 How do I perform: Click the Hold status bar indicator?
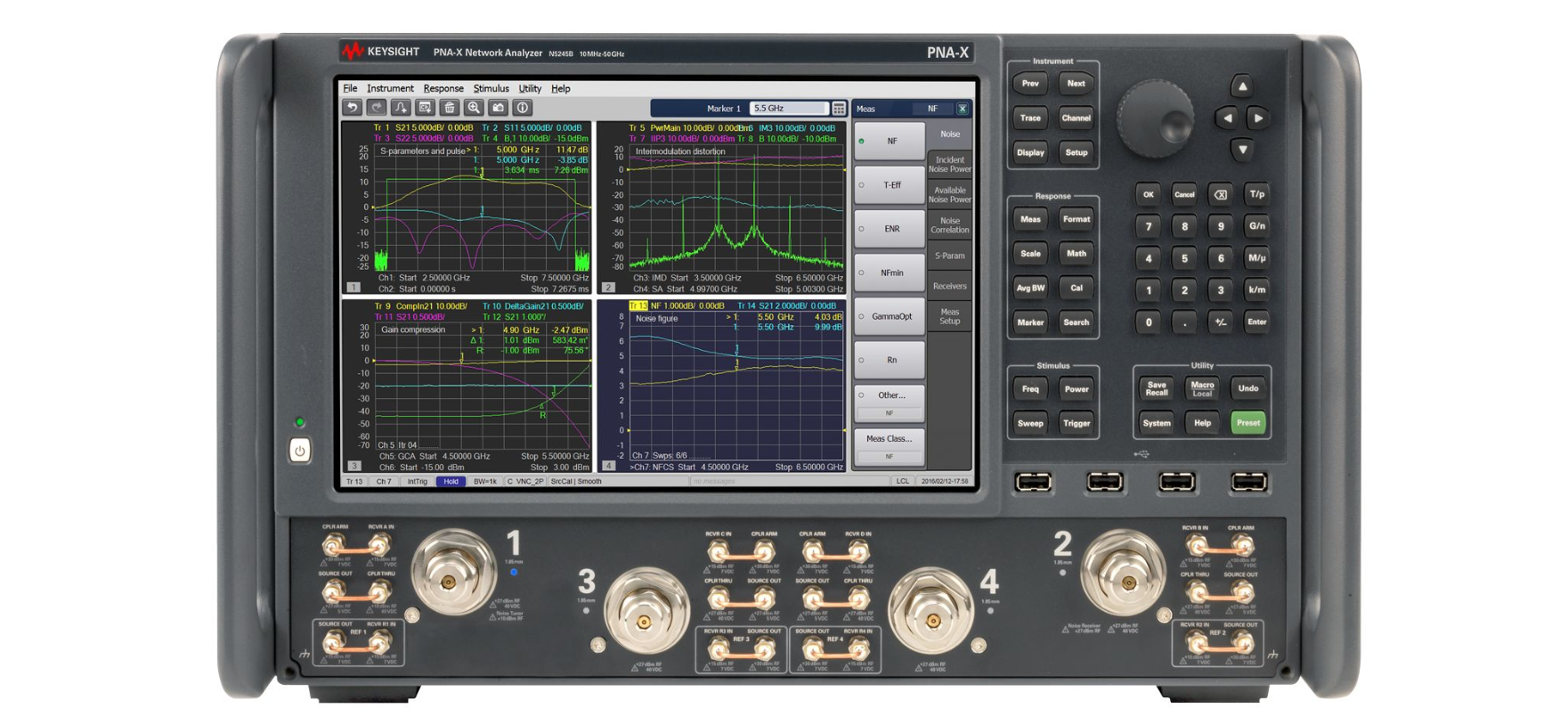click(451, 482)
